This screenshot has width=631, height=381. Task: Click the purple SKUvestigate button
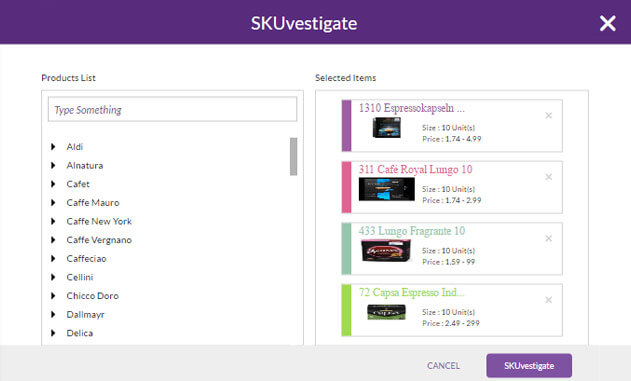coord(529,366)
